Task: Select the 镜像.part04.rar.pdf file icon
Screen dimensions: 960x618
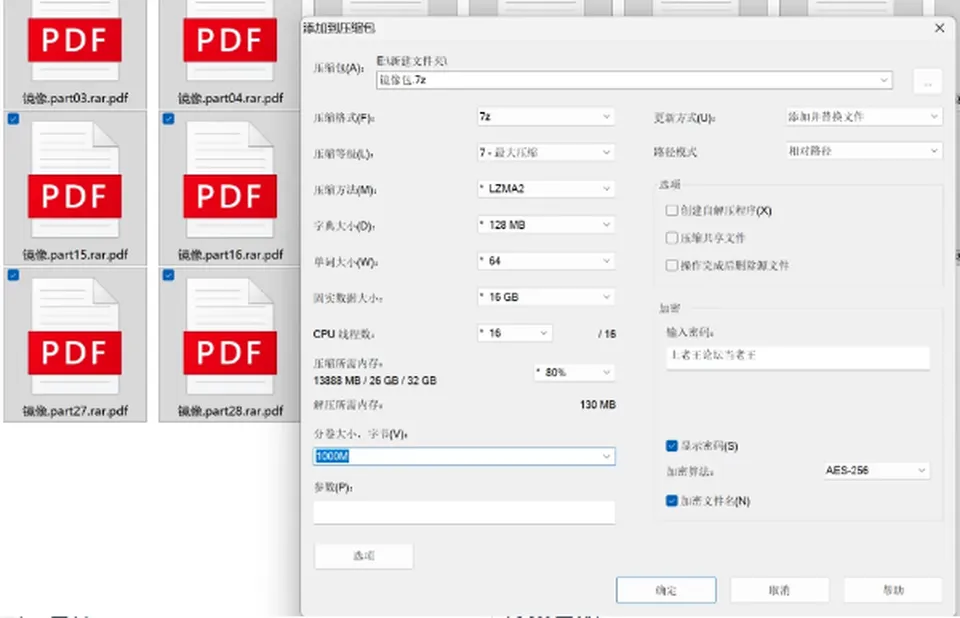Action: (x=230, y=42)
